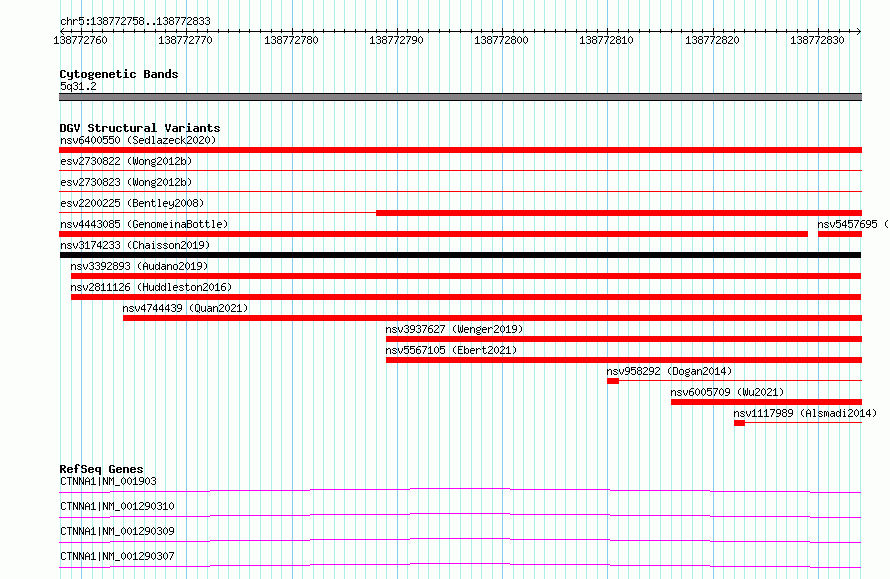
Task: Open nsv5567105 (Ebert2021) variant
Action: coord(451,350)
